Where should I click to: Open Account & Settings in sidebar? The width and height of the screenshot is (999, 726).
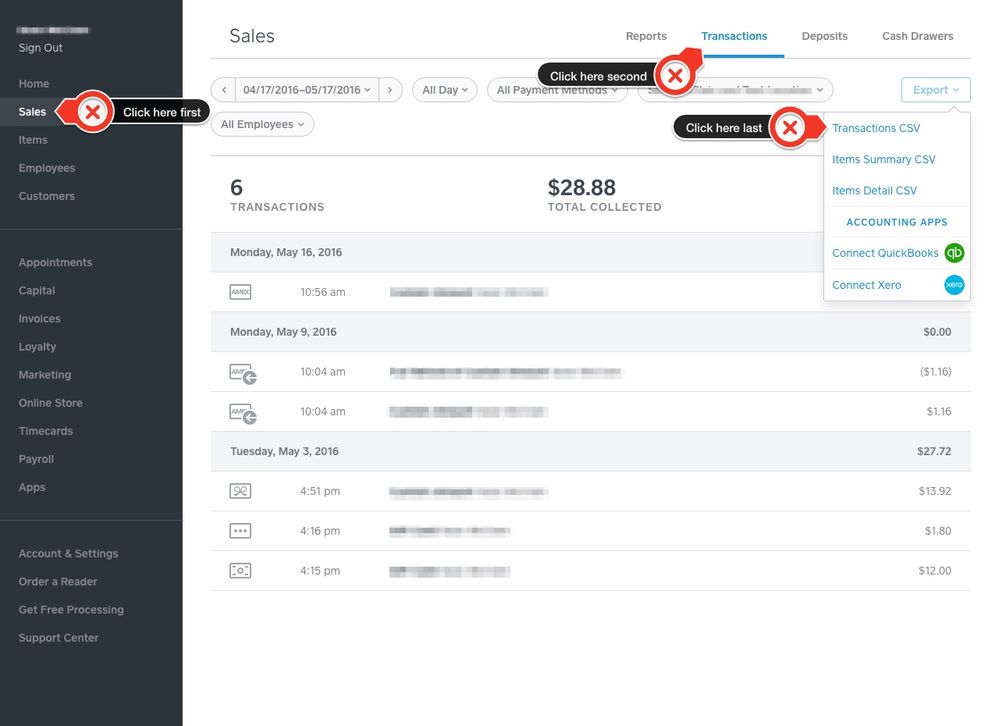coord(68,553)
